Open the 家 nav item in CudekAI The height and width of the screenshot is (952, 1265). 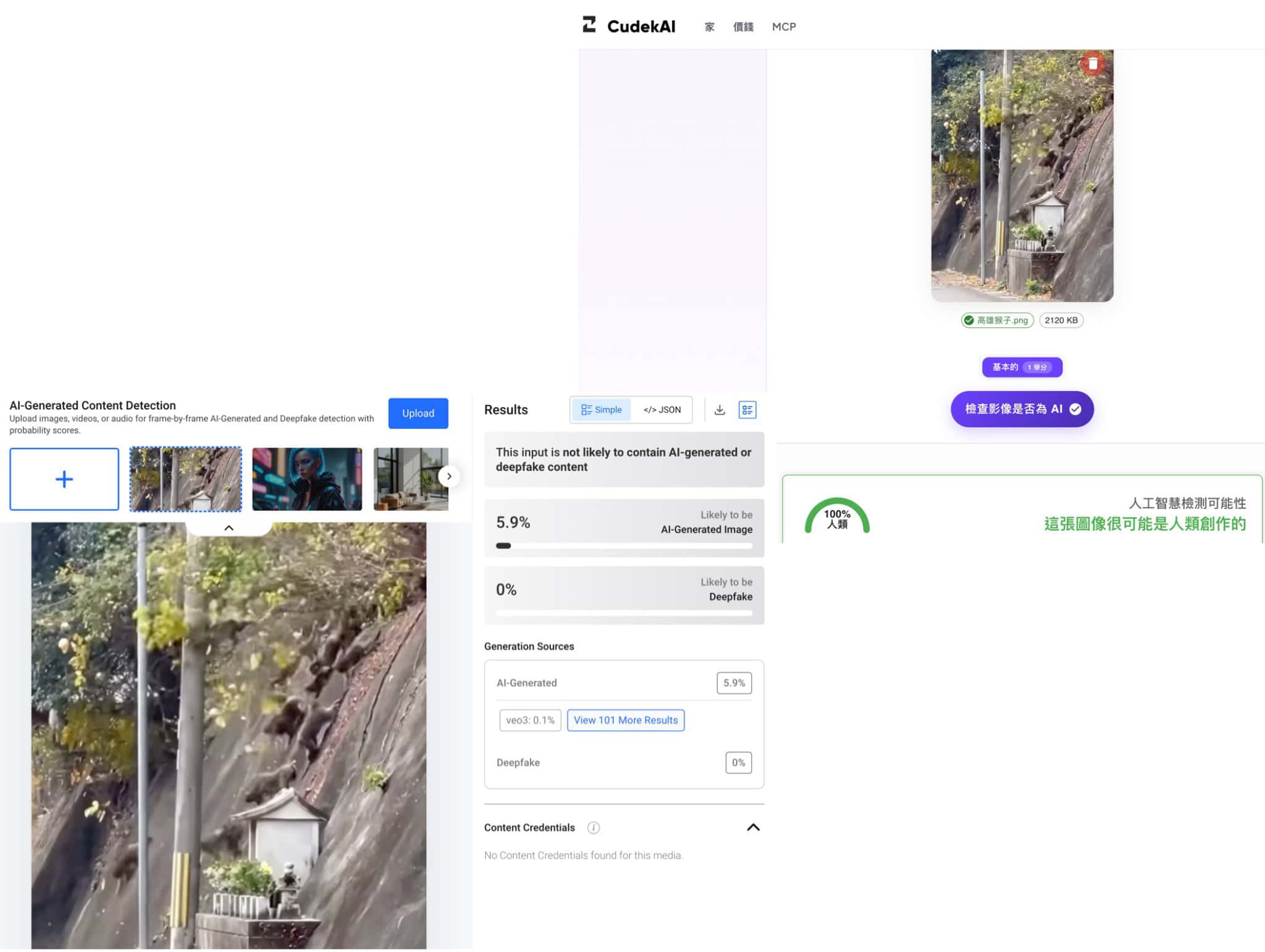click(x=709, y=27)
